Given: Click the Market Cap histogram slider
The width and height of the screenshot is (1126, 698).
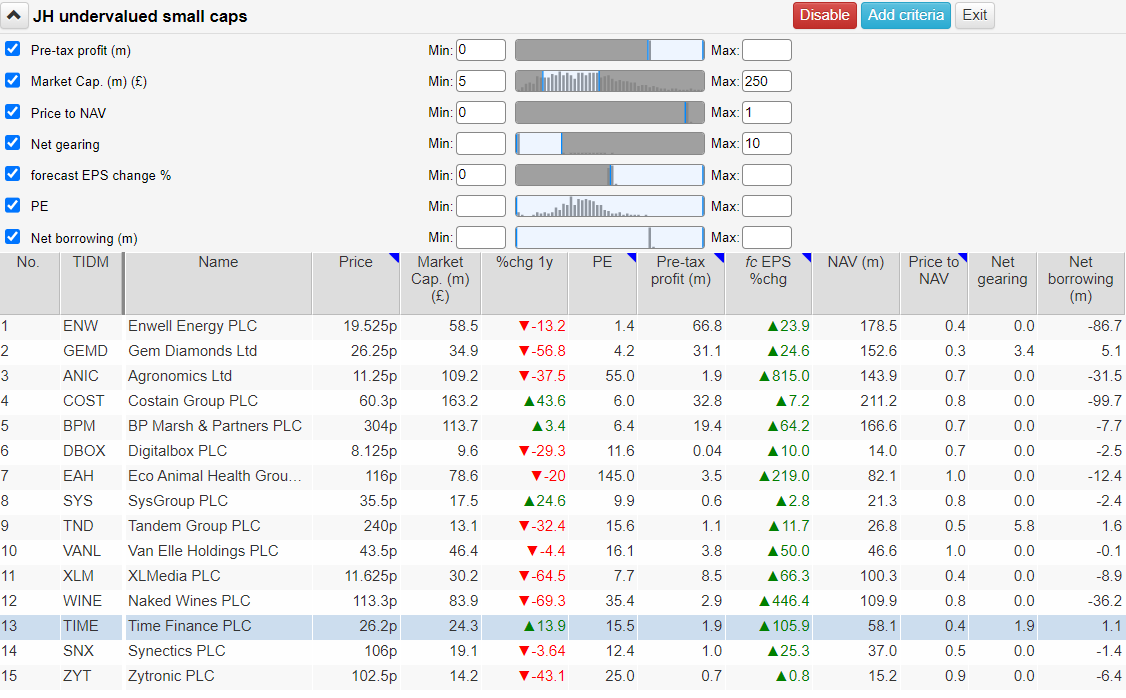Looking at the screenshot, I should click(x=610, y=81).
